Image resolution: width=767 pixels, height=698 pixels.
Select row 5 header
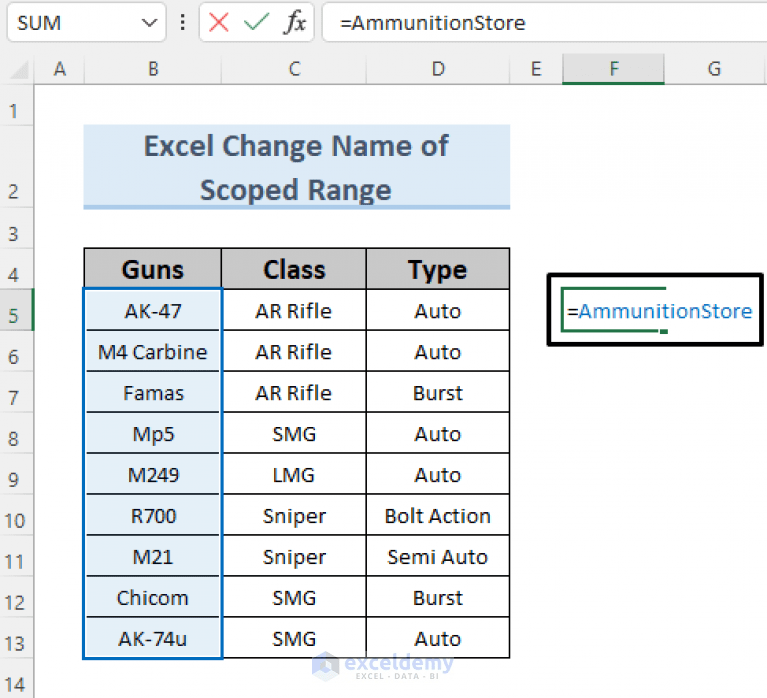[16, 310]
